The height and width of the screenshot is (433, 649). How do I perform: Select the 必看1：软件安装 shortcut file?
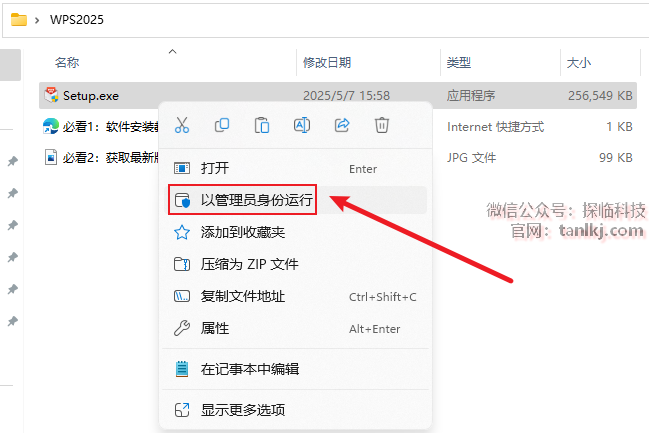pyautogui.click(x=111, y=127)
